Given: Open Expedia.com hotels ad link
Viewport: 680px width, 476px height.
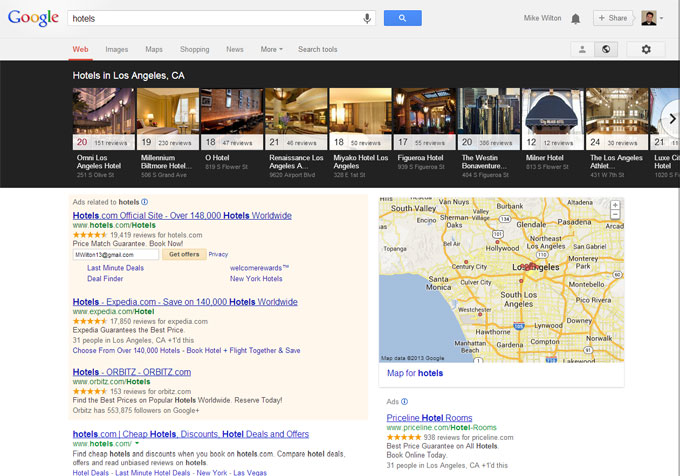Looking at the screenshot, I should [185, 302].
